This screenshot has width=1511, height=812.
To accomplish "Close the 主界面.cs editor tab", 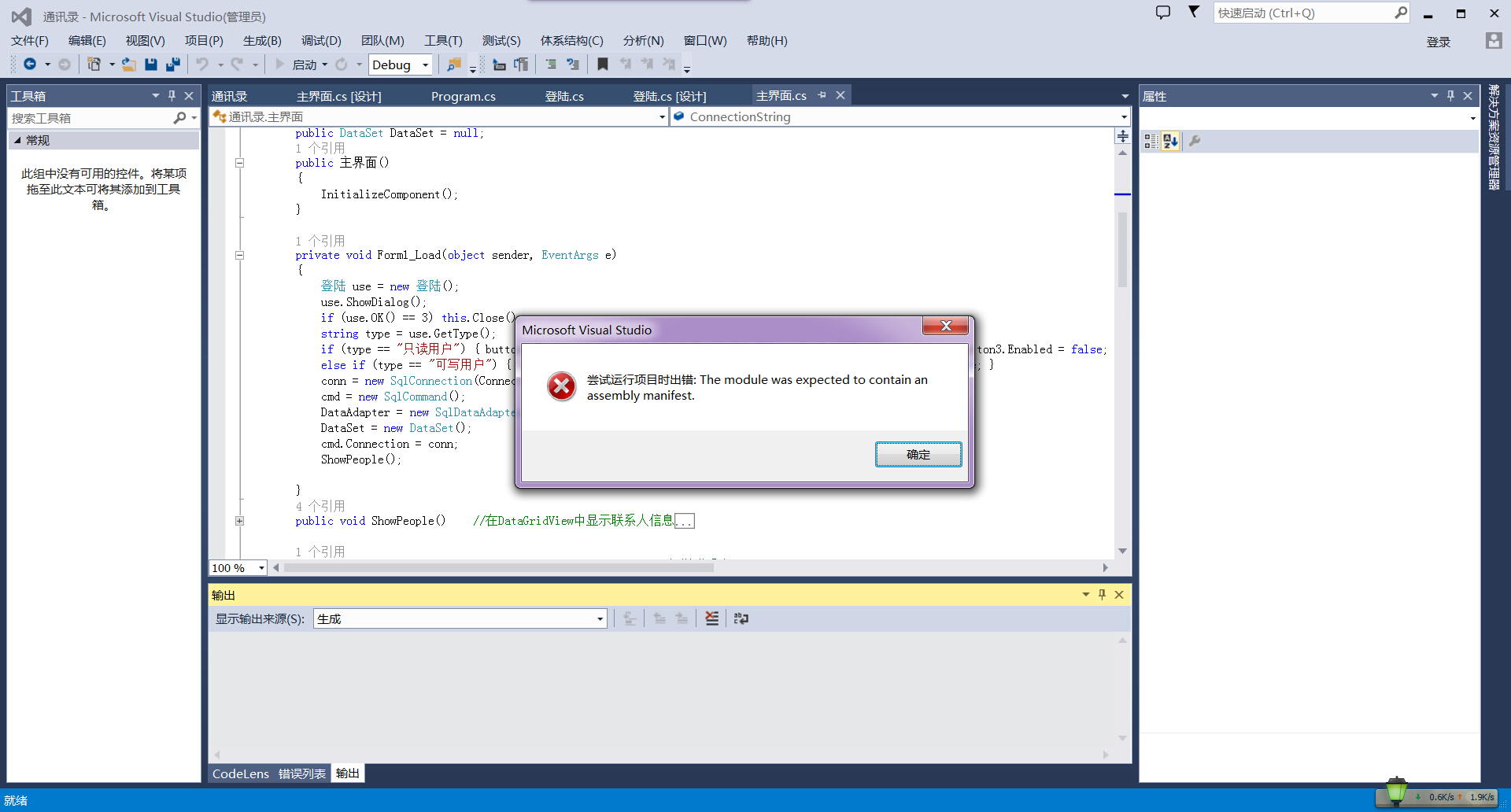I will [840, 95].
